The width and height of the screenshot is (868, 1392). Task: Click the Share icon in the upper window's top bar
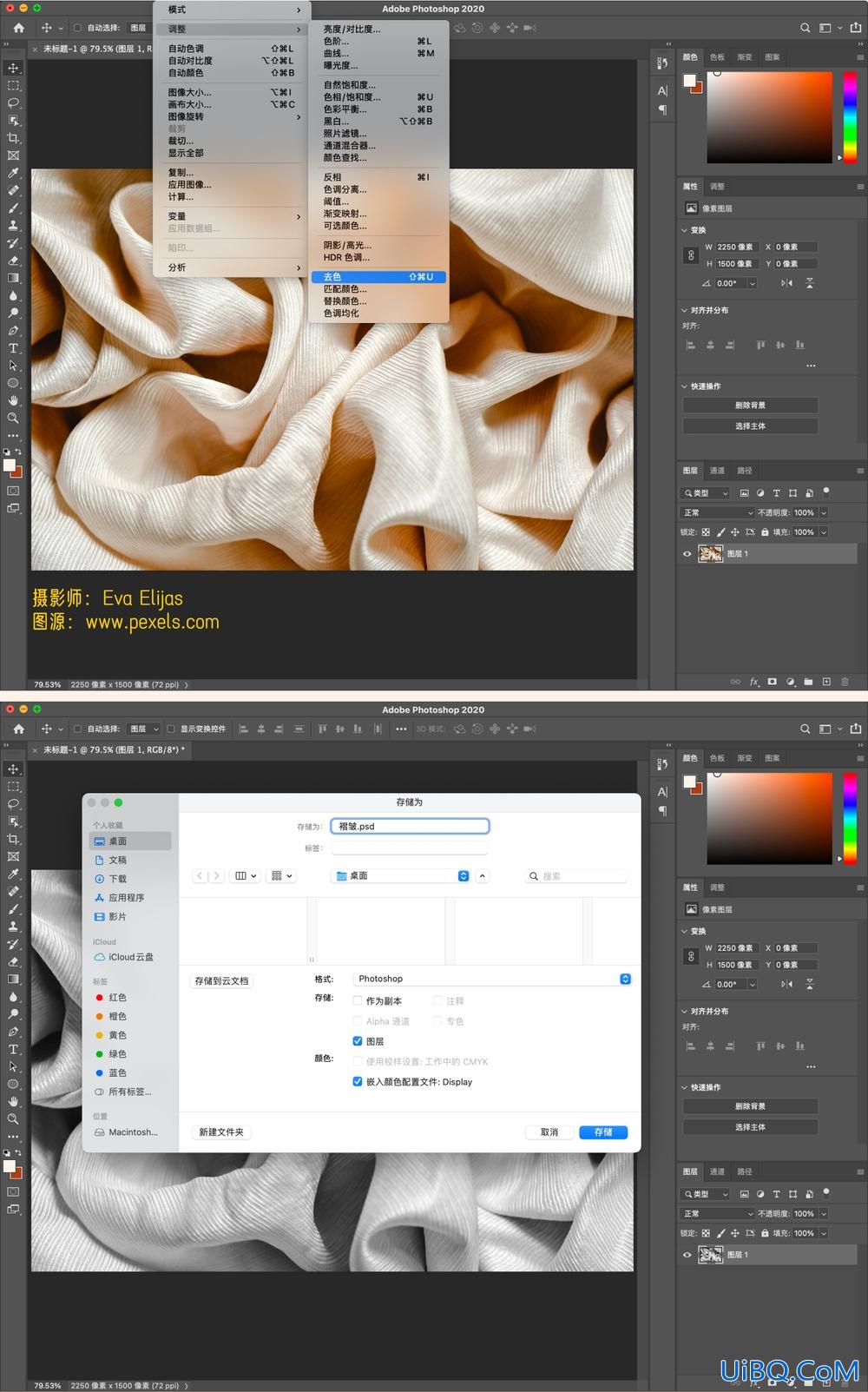pos(856,28)
